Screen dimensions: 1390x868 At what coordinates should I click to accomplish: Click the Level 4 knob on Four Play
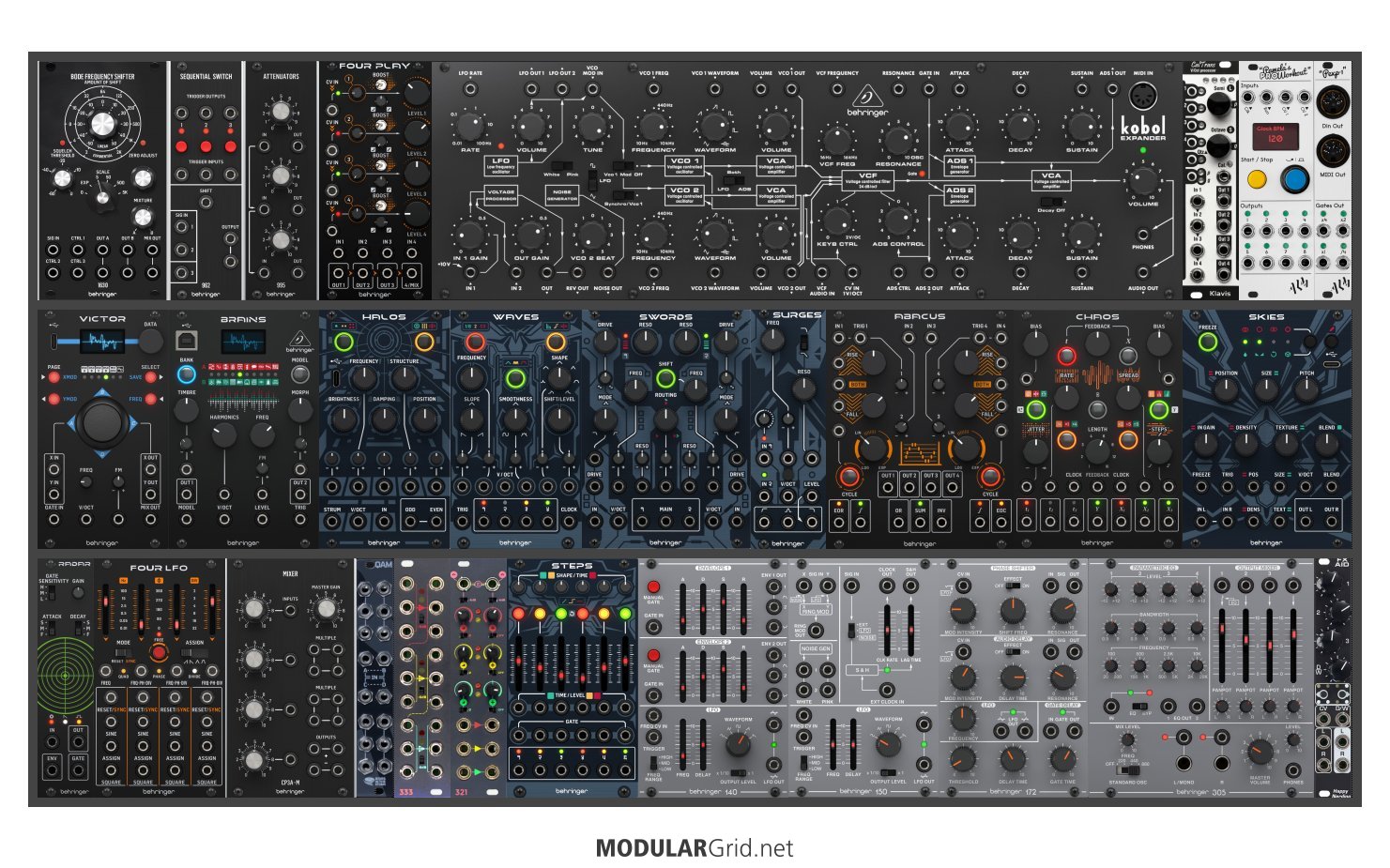point(416,214)
